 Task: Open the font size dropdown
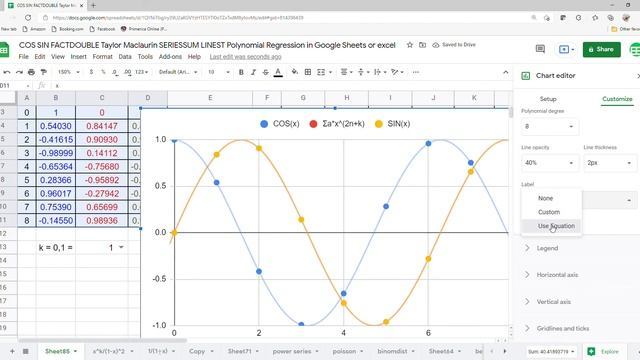pyautogui.click(x=218, y=72)
